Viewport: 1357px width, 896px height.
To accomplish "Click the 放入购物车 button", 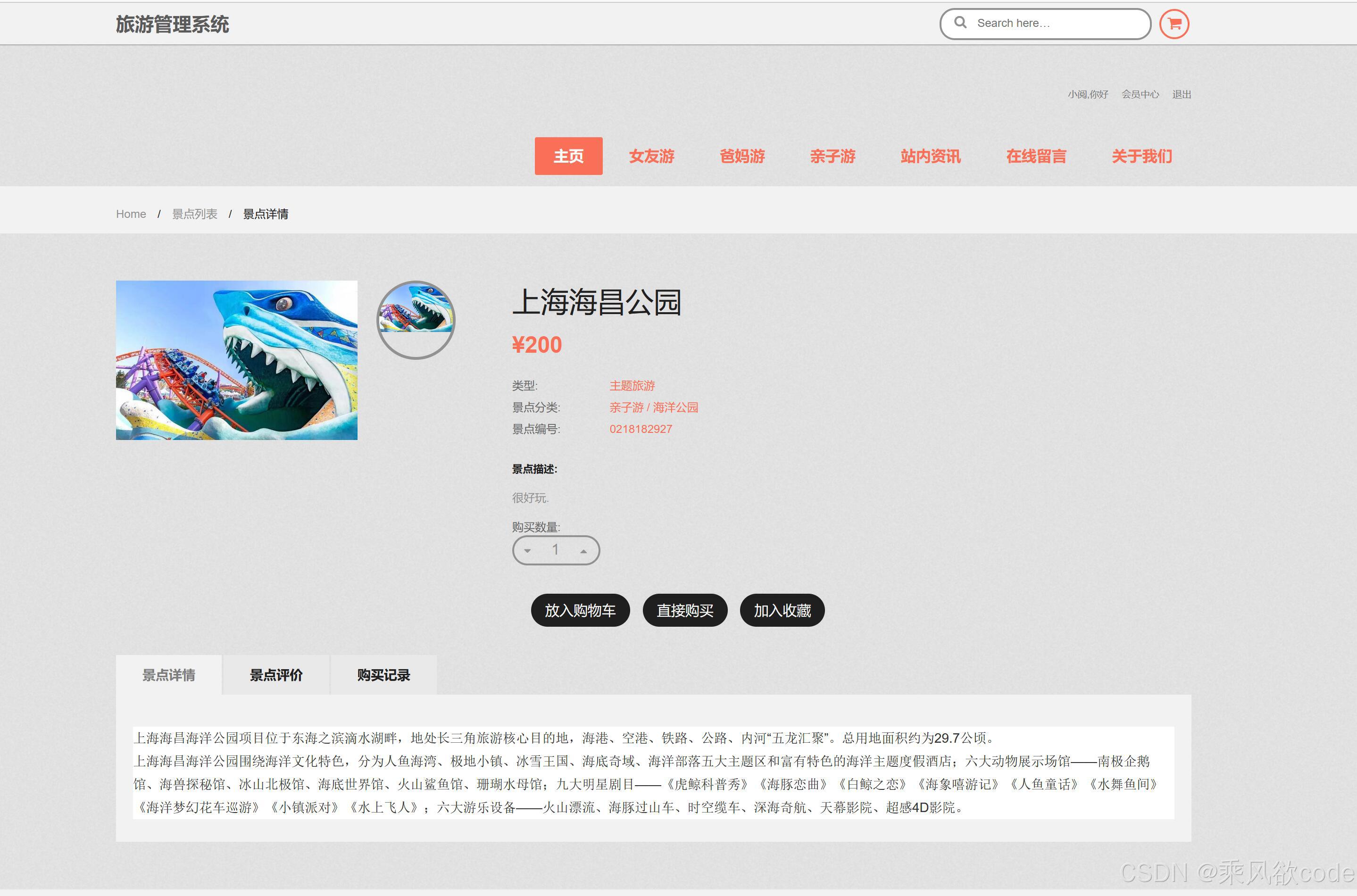I will (x=580, y=610).
